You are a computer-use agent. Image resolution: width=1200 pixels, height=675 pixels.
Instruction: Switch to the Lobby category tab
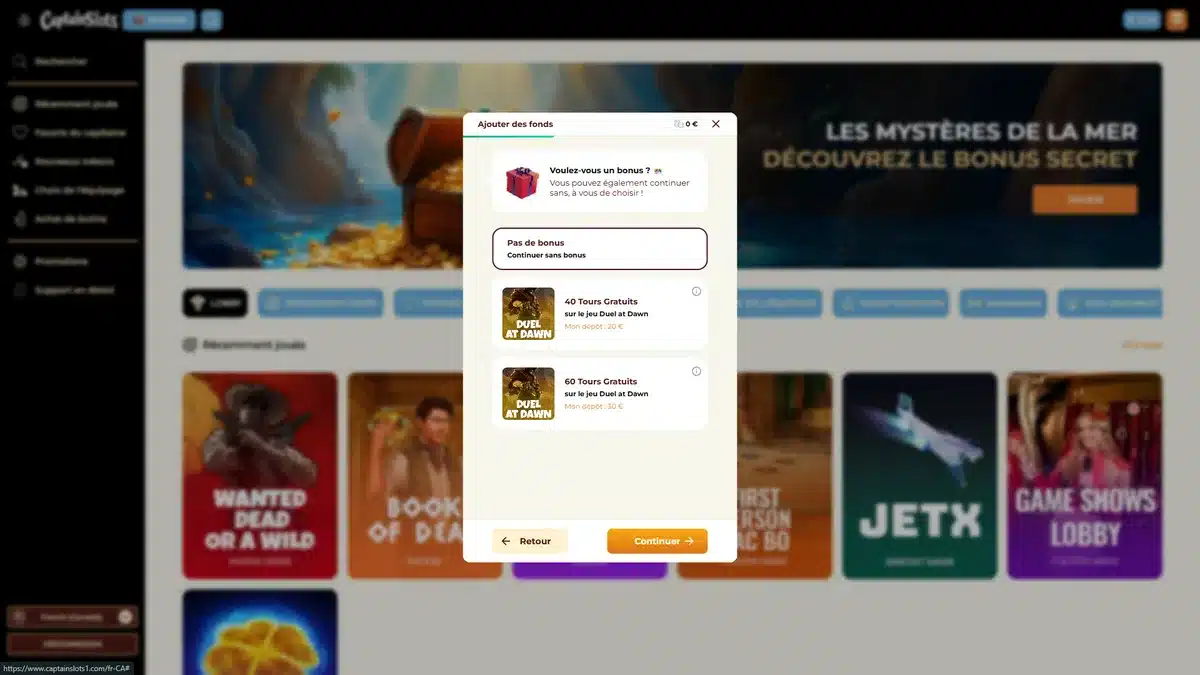point(214,303)
